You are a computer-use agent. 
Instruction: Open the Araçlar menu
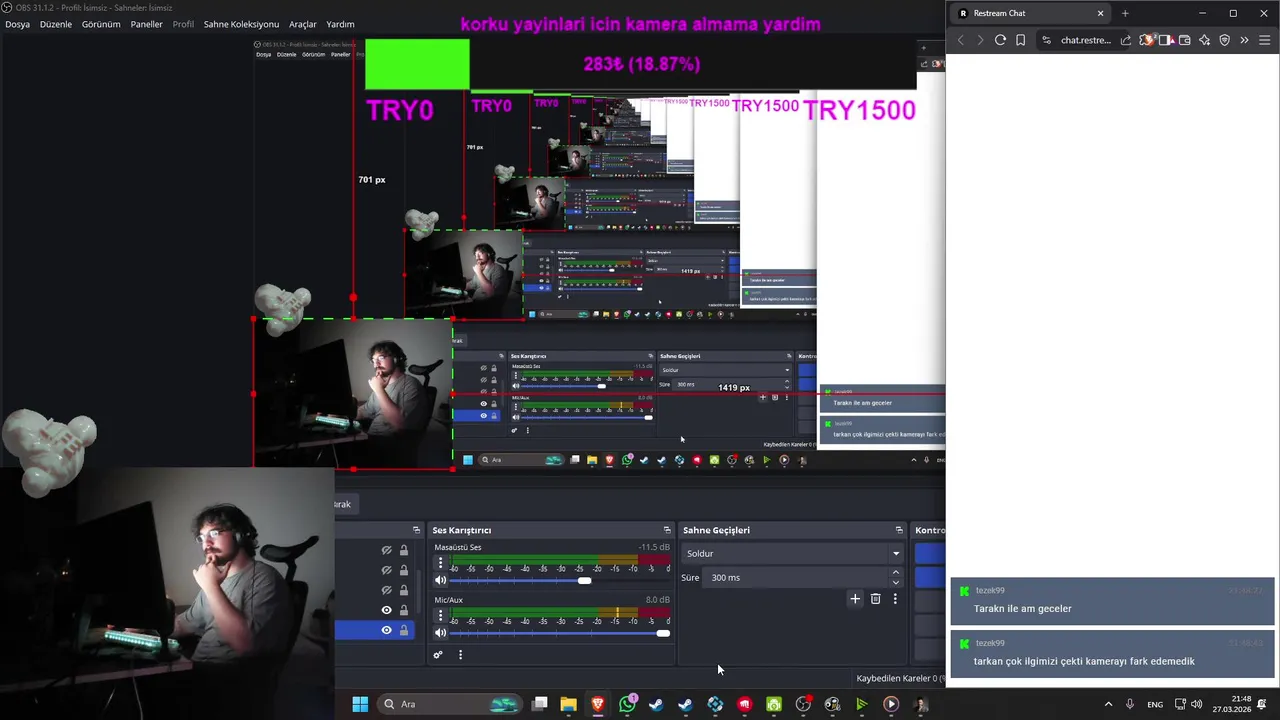(x=302, y=24)
